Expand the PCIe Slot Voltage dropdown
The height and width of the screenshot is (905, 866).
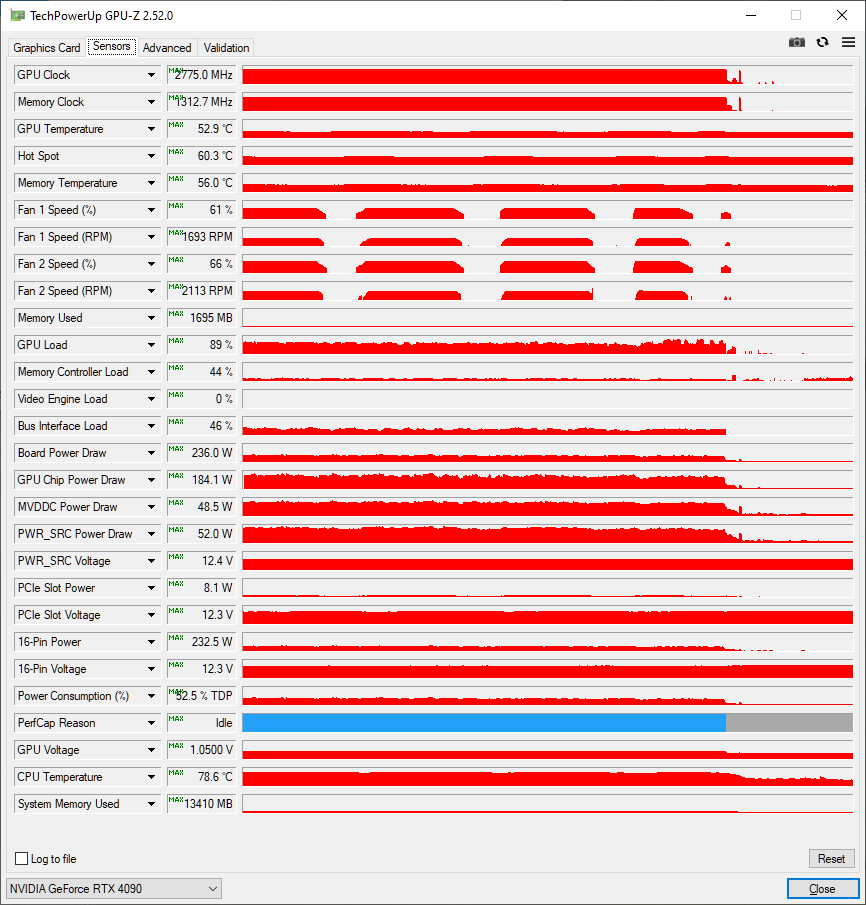pos(151,615)
